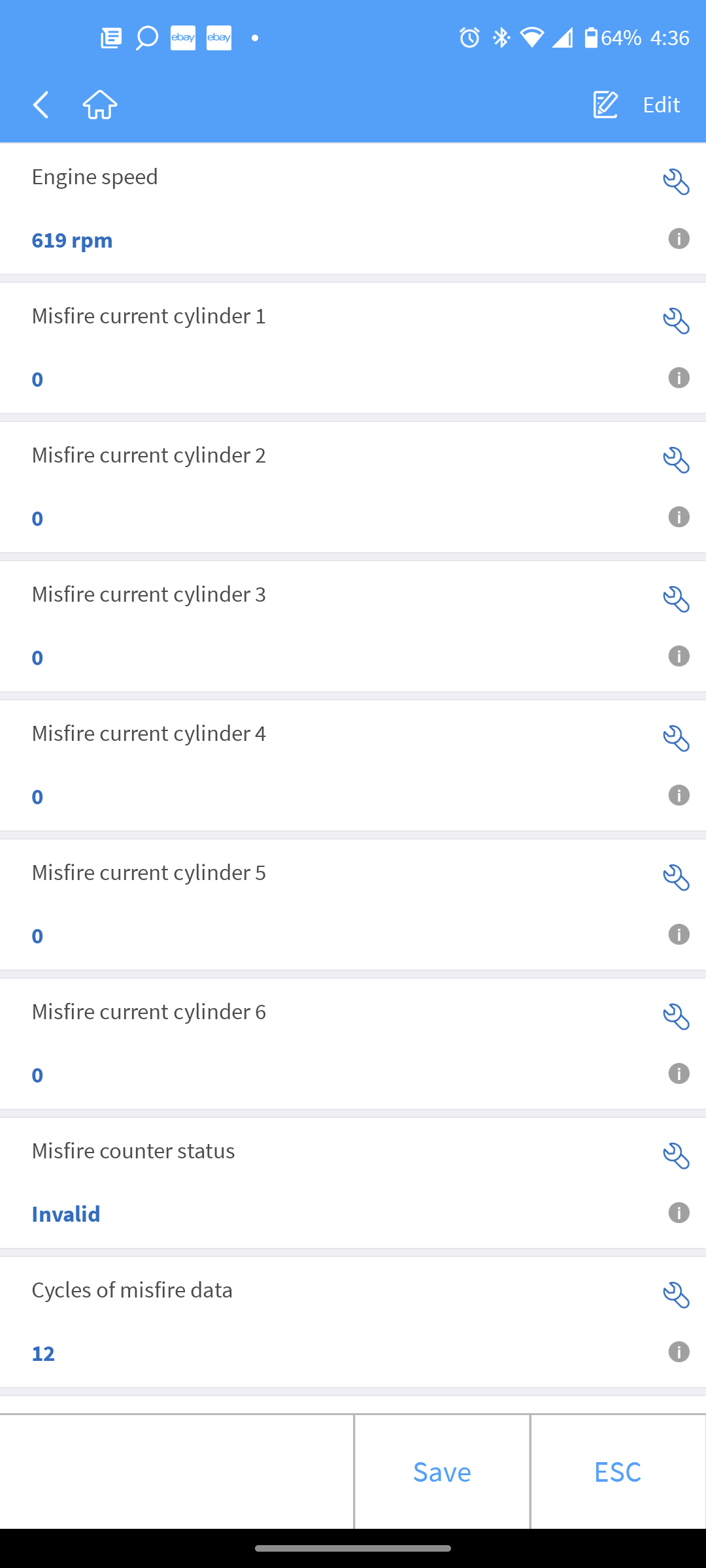Tap the 619 rpm value
706x1568 pixels.
(x=72, y=240)
